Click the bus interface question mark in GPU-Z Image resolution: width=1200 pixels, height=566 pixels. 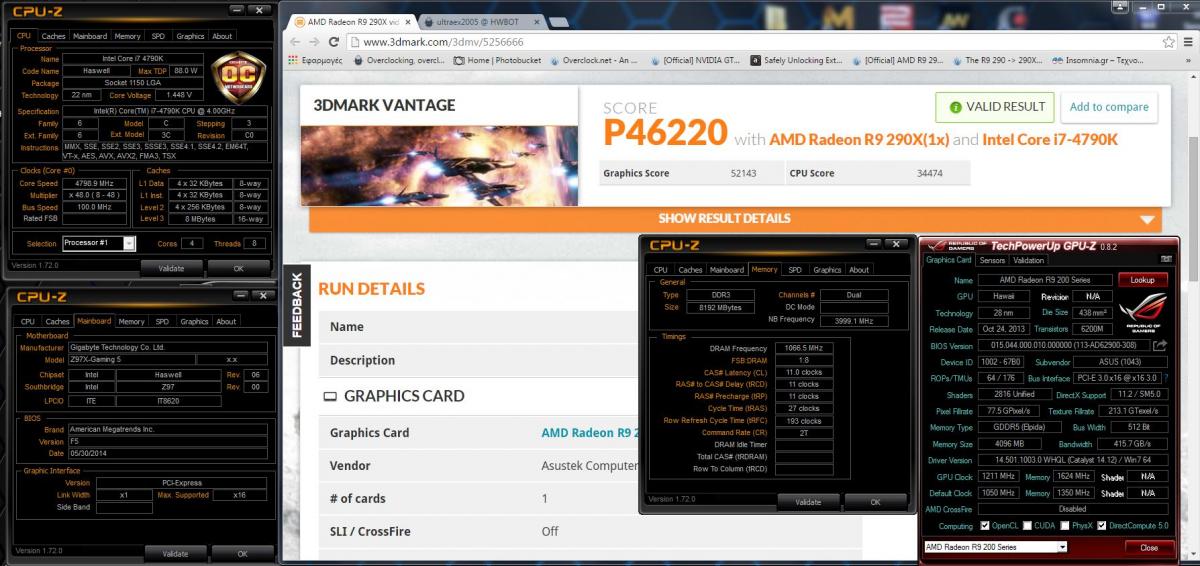click(x=1166, y=379)
